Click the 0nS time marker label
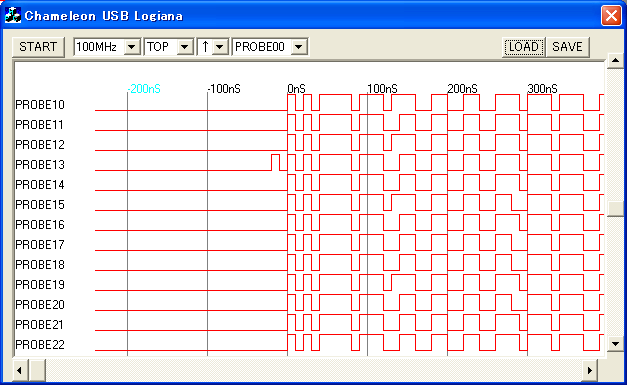 click(296, 89)
